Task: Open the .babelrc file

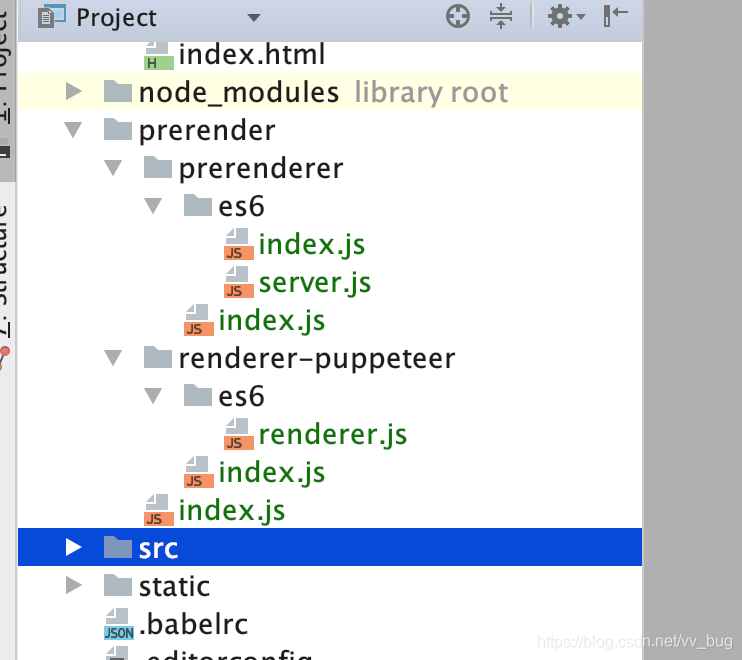Action: pyautogui.click(x=194, y=625)
